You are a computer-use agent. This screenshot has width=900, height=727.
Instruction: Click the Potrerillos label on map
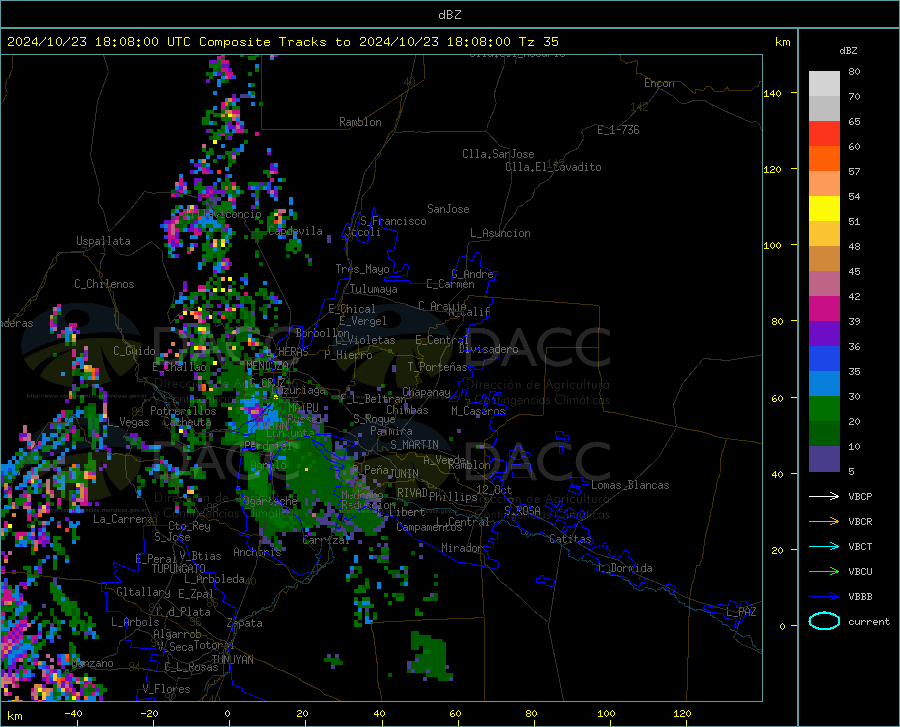point(183,411)
